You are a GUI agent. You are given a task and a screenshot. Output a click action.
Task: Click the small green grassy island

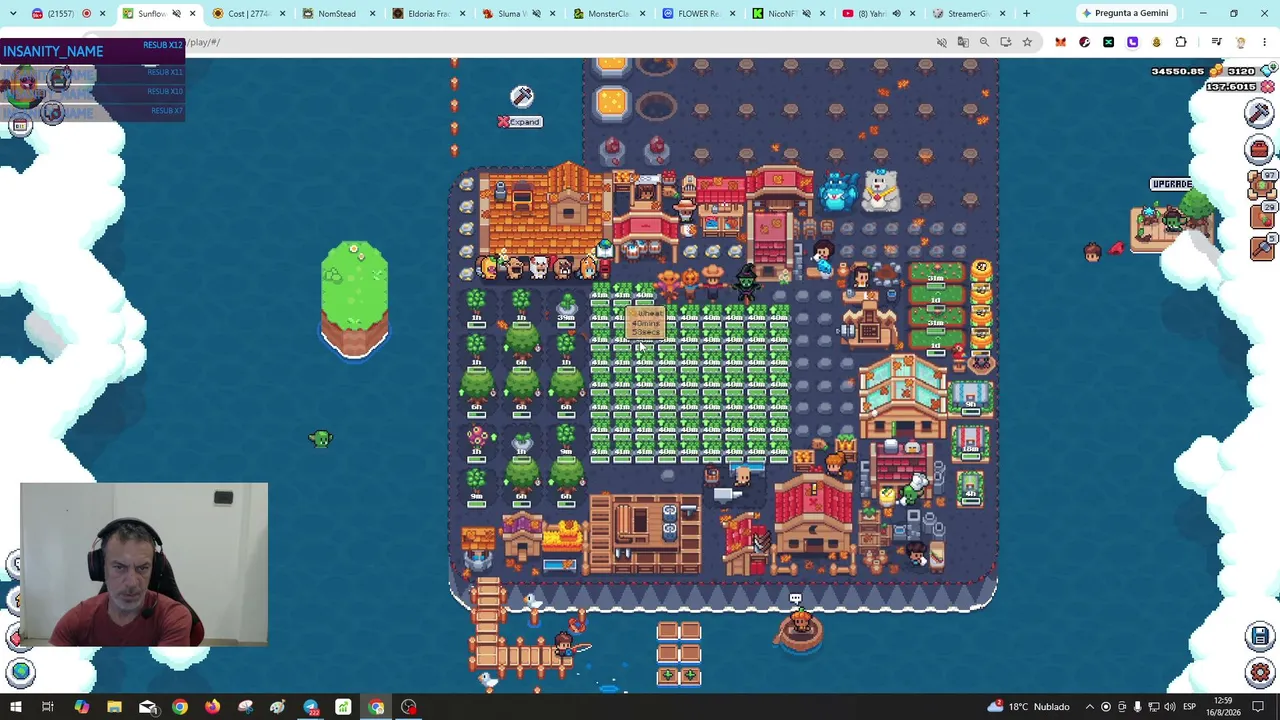(354, 297)
